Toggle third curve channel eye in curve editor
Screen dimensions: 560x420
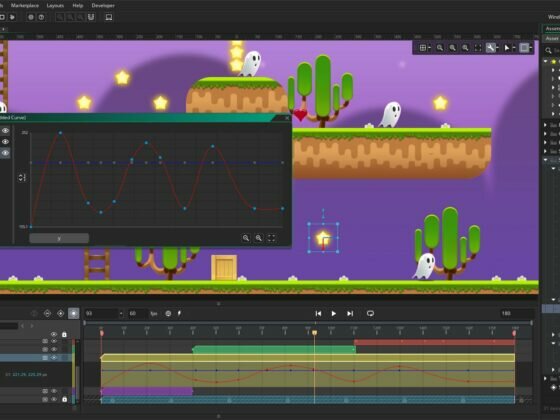pyautogui.click(x=5, y=153)
